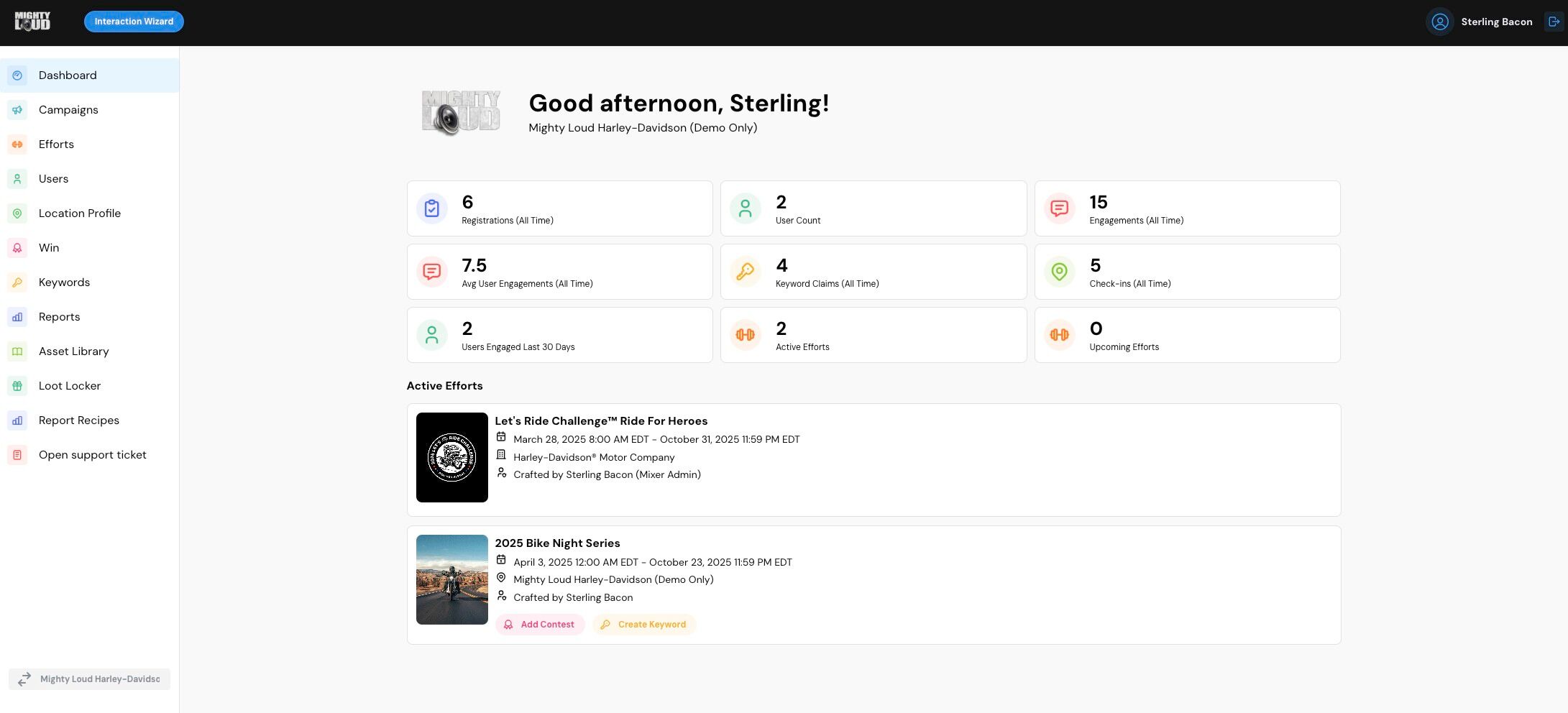Image resolution: width=1568 pixels, height=713 pixels.
Task: Click the Check-ins location pin icon
Action: [1059, 272]
